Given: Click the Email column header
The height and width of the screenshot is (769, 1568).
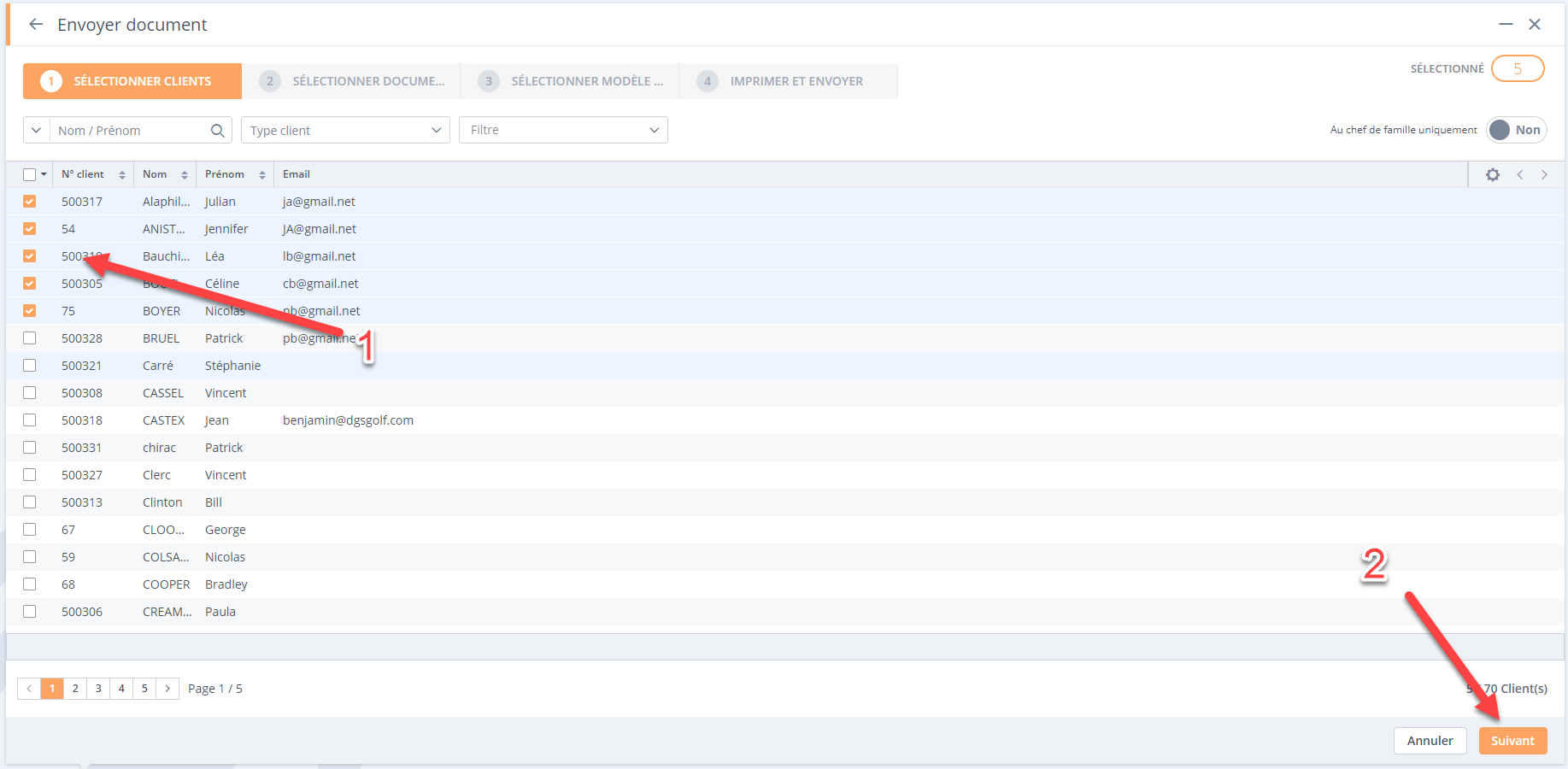Looking at the screenshot, I should click(x=297, y=174).
